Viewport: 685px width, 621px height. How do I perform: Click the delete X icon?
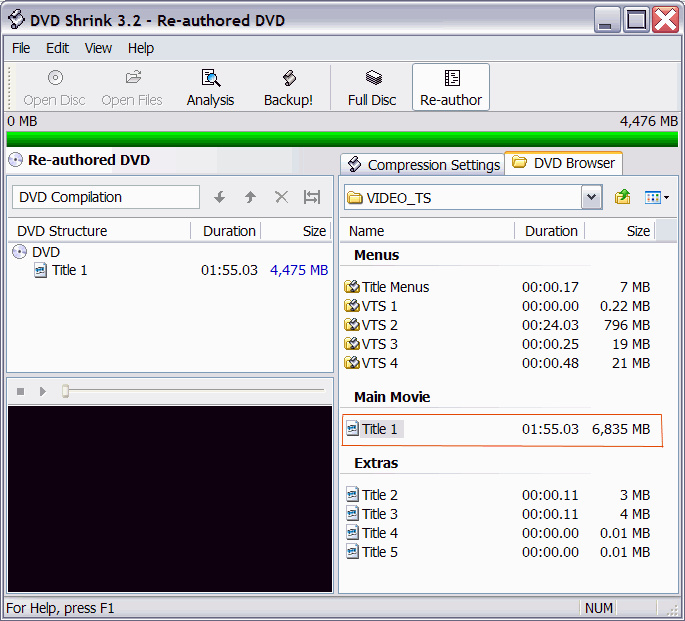point(281,197)
